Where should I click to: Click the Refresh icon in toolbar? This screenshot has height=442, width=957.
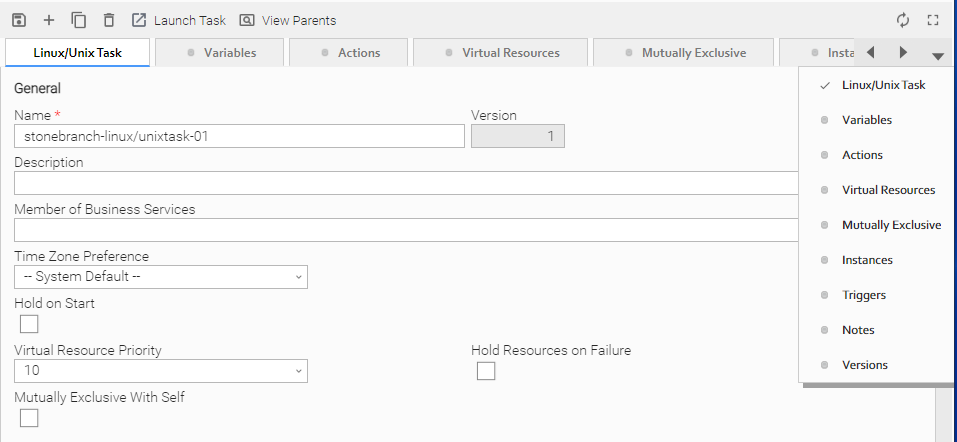point(903,20)
